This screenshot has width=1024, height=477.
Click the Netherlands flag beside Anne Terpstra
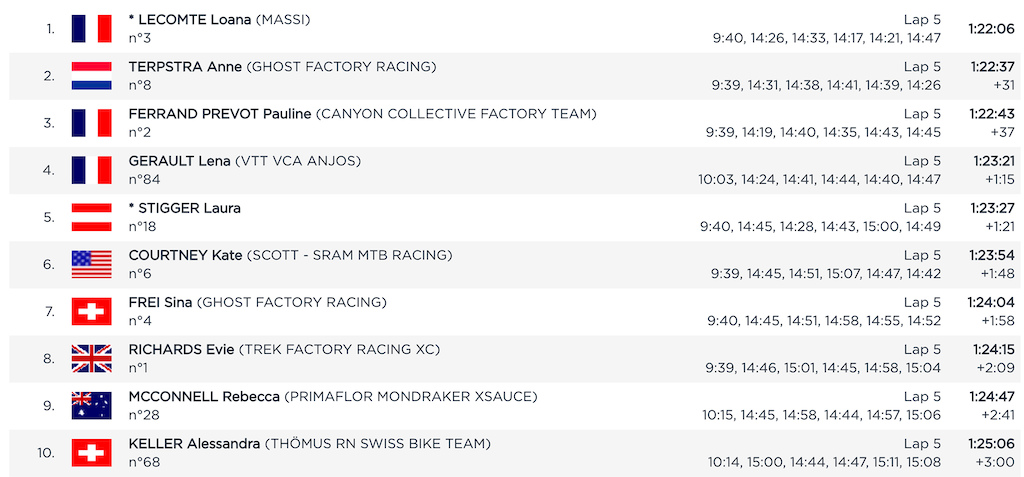[91, 76]
